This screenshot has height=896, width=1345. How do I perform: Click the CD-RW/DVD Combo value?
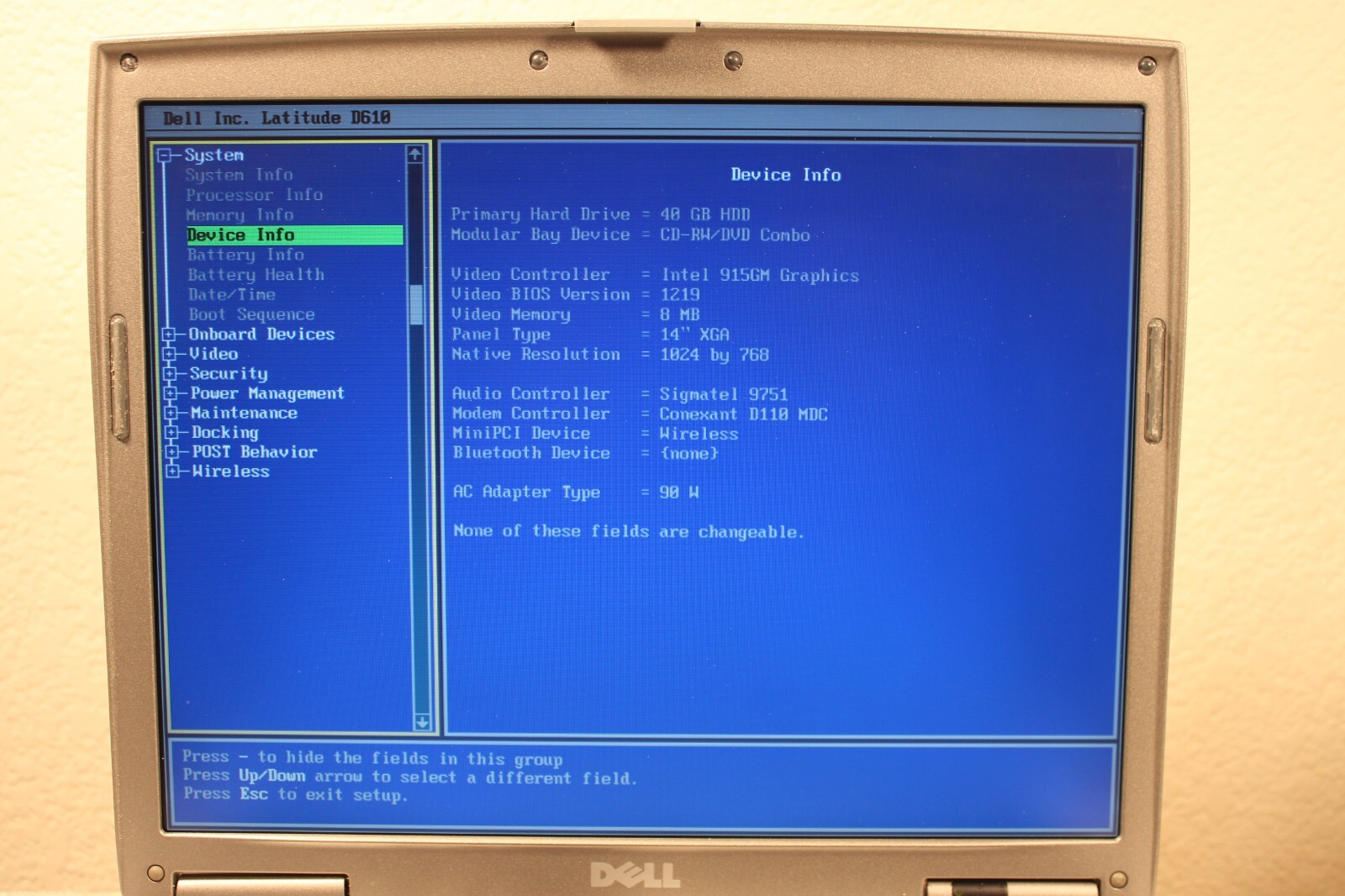point(735,235)
